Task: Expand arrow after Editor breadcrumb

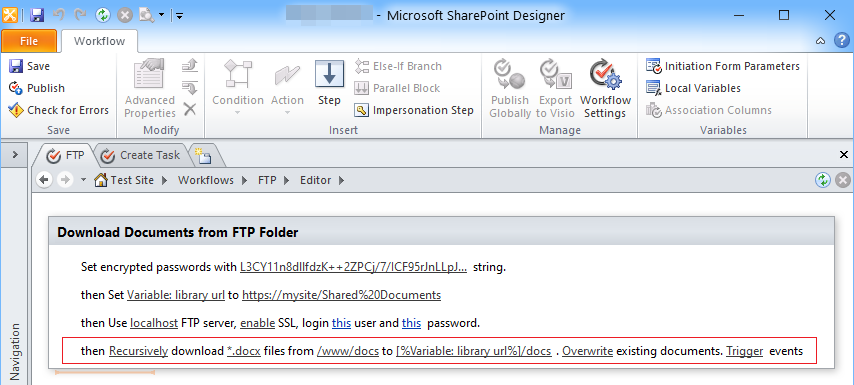Action: [x=341, y=180]
